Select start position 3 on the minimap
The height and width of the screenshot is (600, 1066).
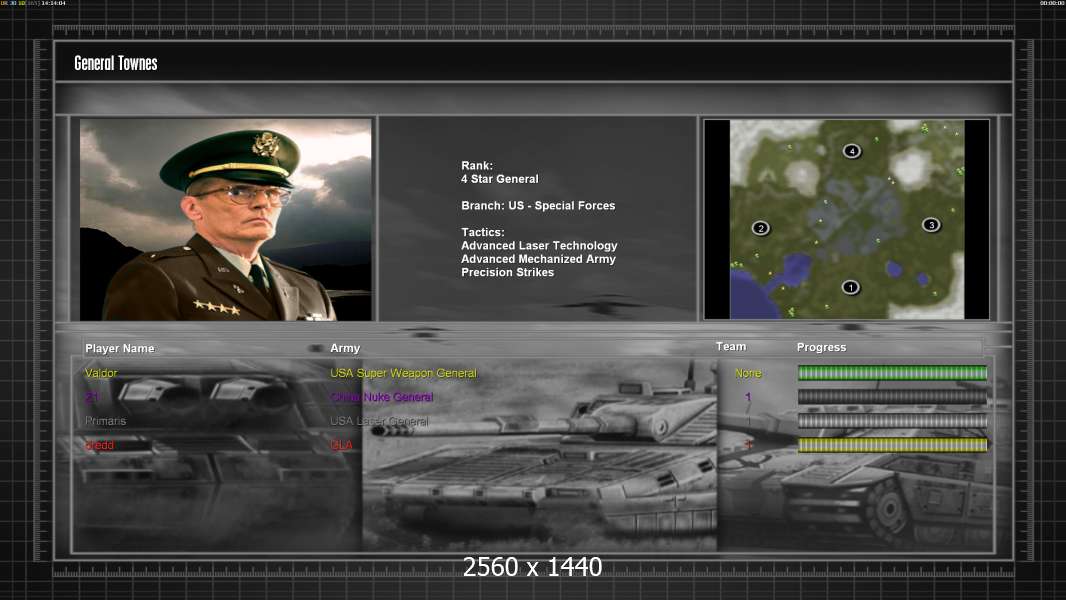[931, 225]
